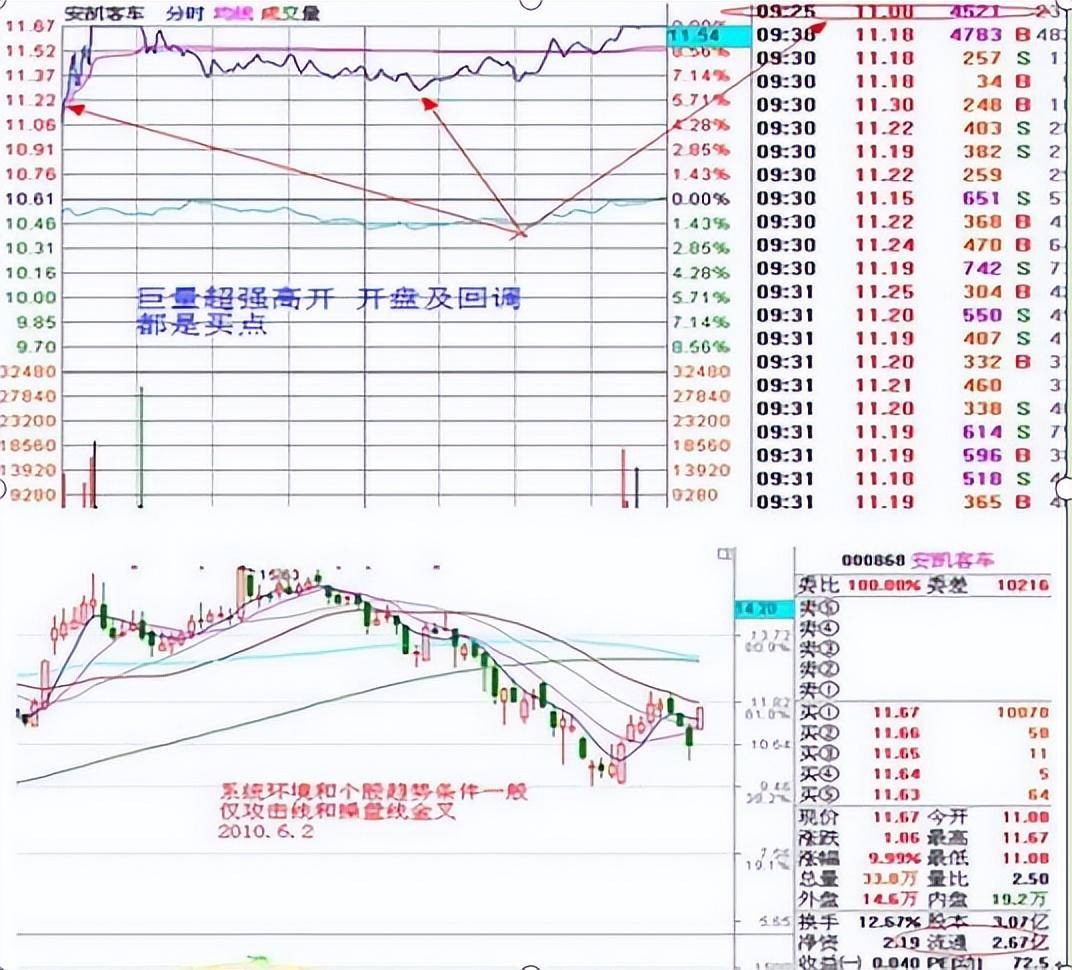Select the 卖⑤ sell order row
Screen dimensions: 1072x970
(923, 608)
